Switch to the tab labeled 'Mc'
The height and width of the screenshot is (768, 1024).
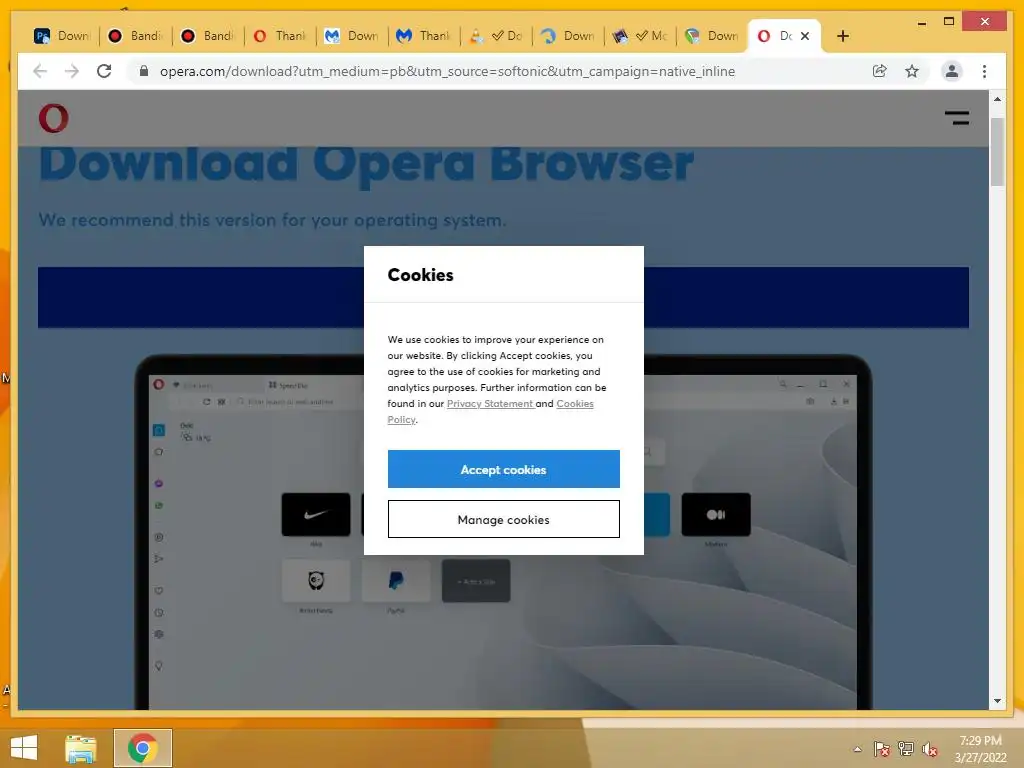pyautogui.click(x=640, y=36)
